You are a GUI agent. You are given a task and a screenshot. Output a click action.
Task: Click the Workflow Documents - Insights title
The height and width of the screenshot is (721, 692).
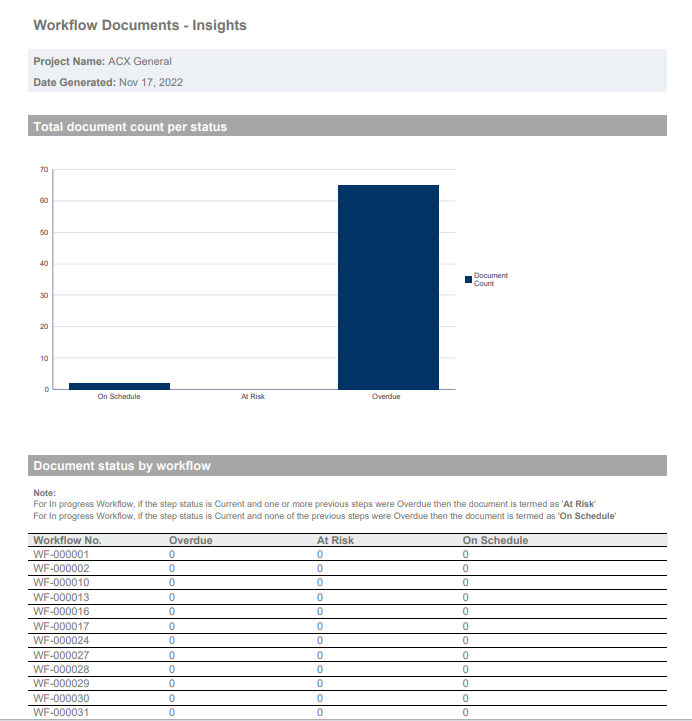coord(140,25)
